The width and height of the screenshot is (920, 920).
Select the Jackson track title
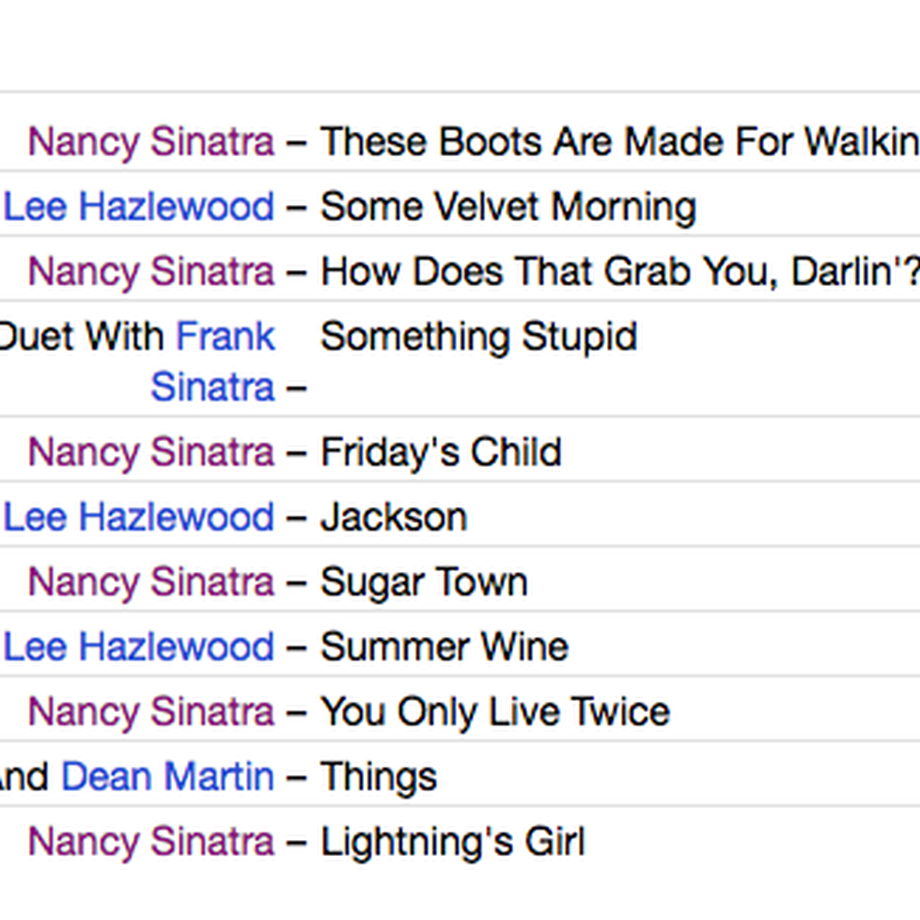pos(394,518)
